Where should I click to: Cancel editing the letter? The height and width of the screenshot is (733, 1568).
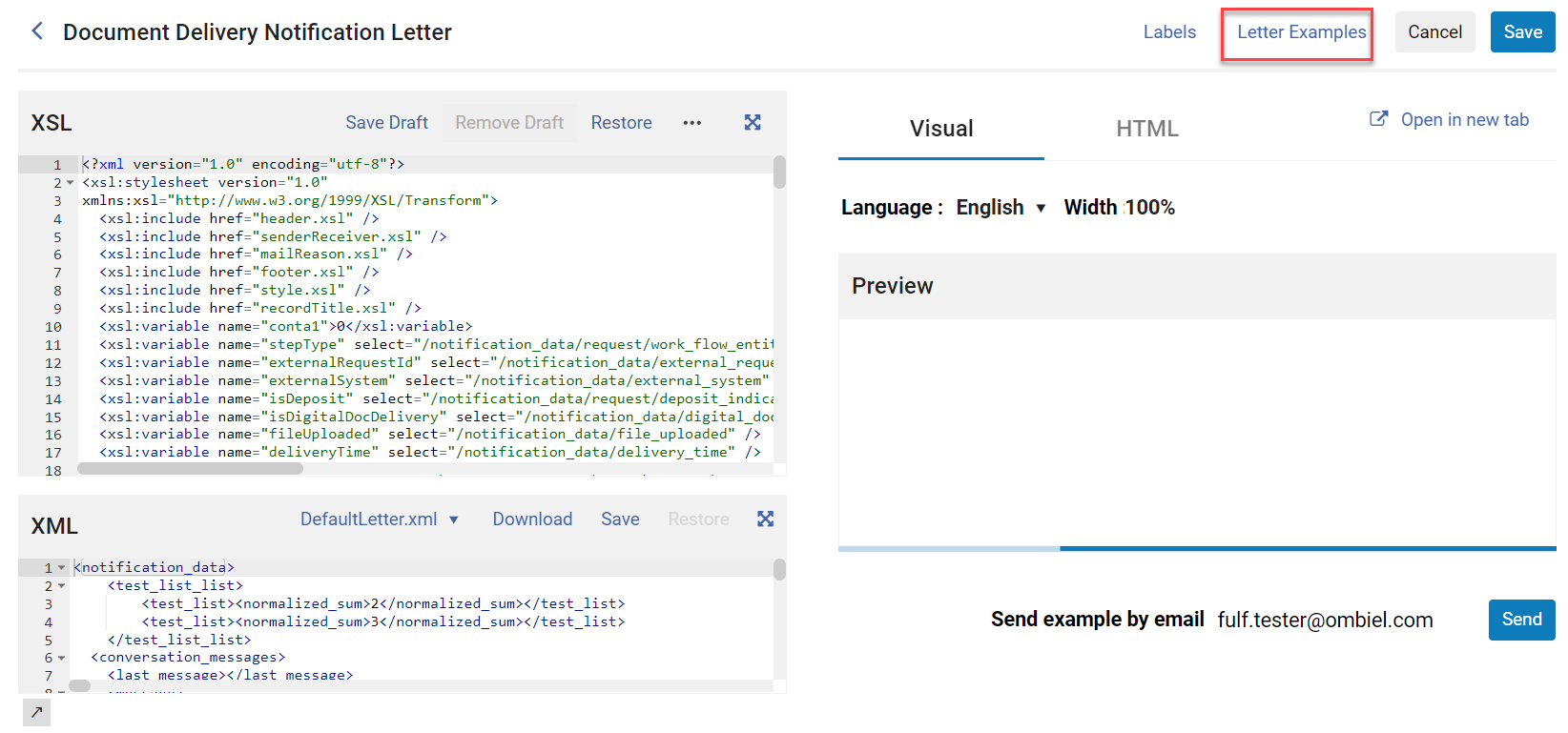click(x=1434, y=32)
